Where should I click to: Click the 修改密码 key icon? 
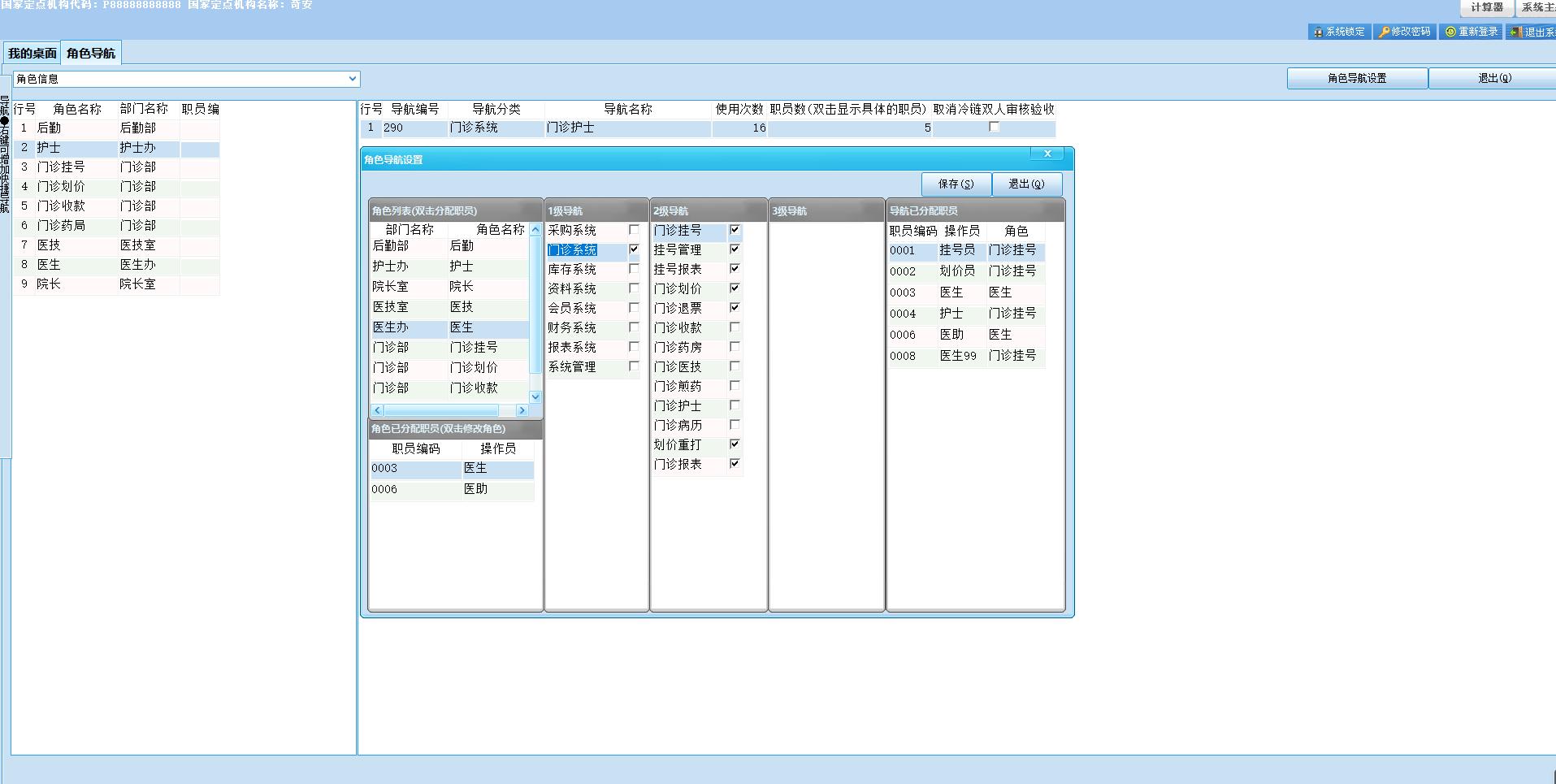click(x=1384, y=32)
